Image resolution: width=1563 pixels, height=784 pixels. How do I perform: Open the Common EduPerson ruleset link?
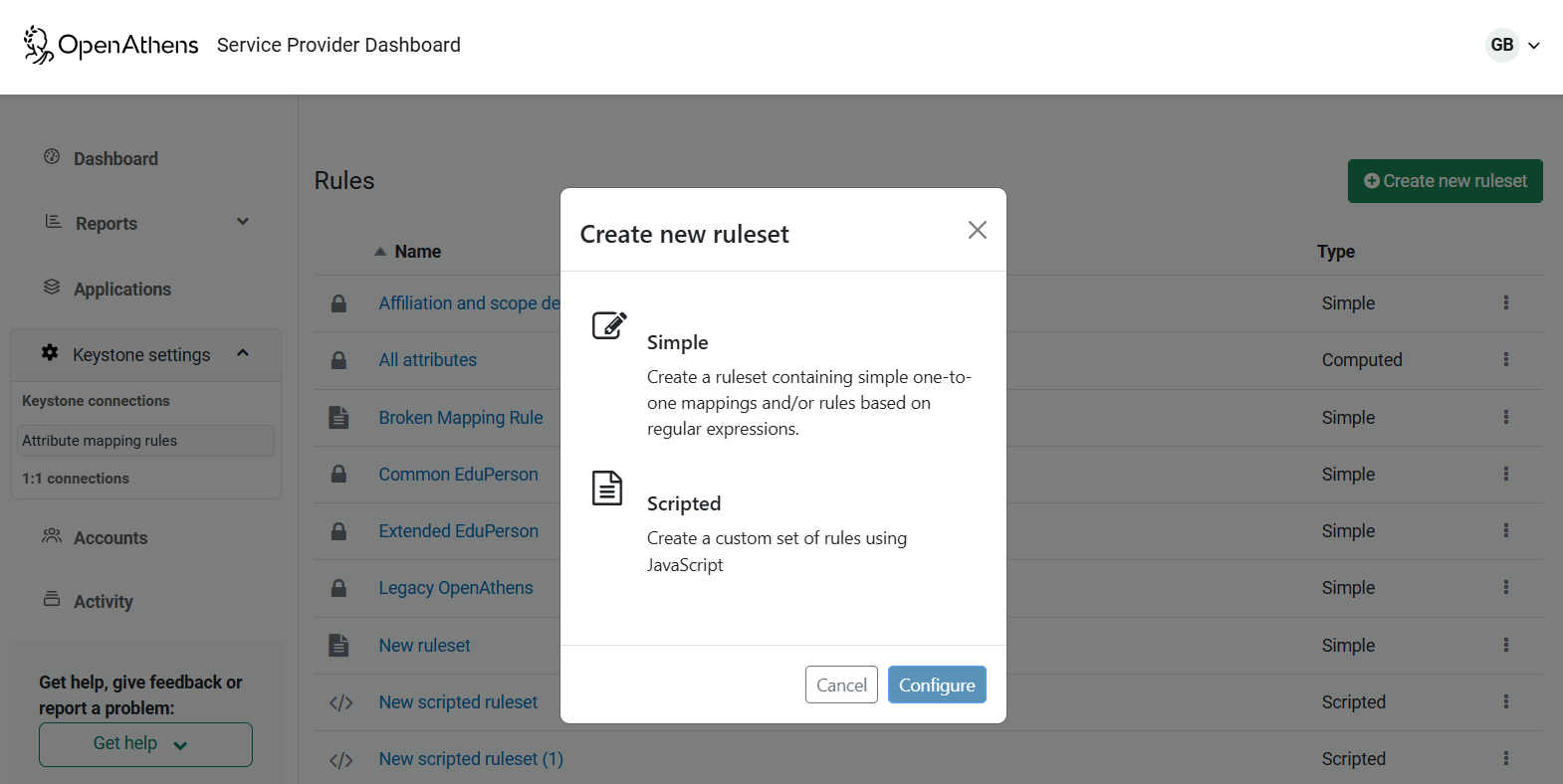pyautogui.click(x=458, y=475)
